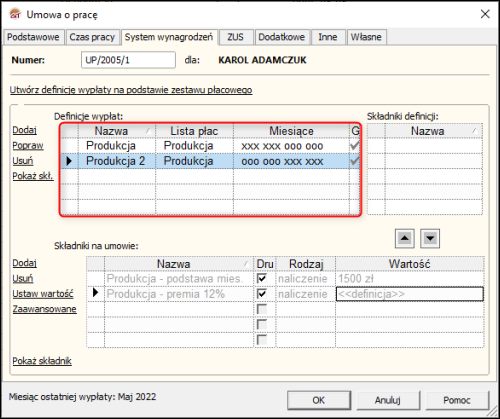The height and width of the screenshot is (419, 500).
Task: Click the 1500 zł value cell
Action: tap(410, 279)
